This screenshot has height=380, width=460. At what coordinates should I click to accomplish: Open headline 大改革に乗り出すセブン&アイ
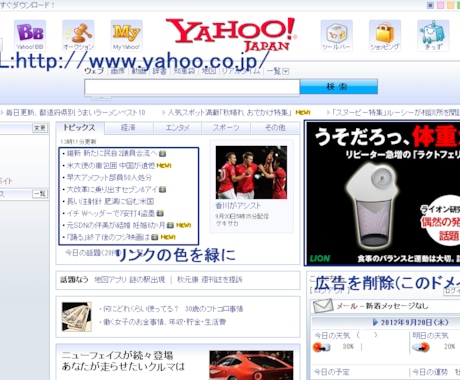tap(112, 189)
